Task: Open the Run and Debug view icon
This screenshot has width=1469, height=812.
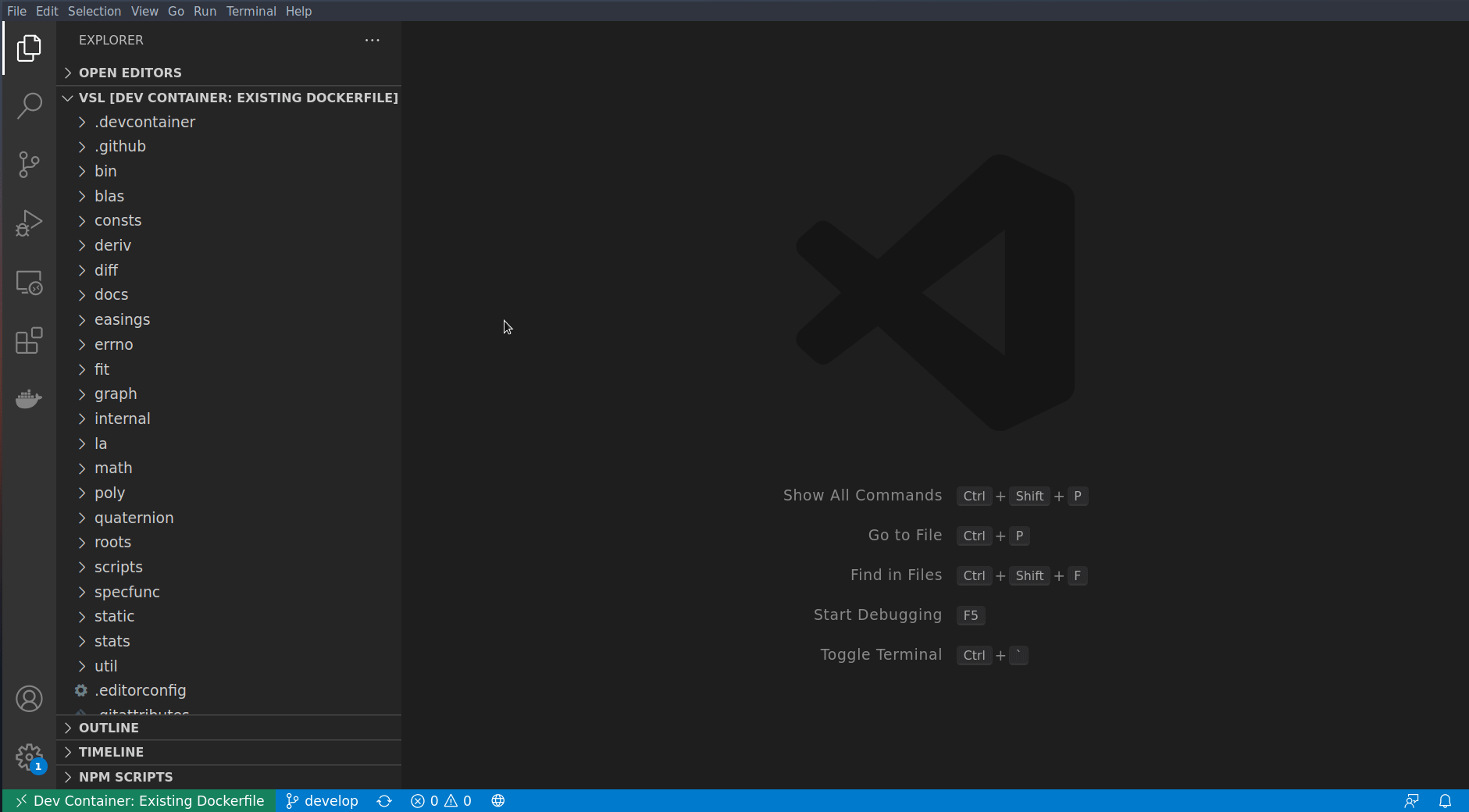Action: tap(29, 223)
